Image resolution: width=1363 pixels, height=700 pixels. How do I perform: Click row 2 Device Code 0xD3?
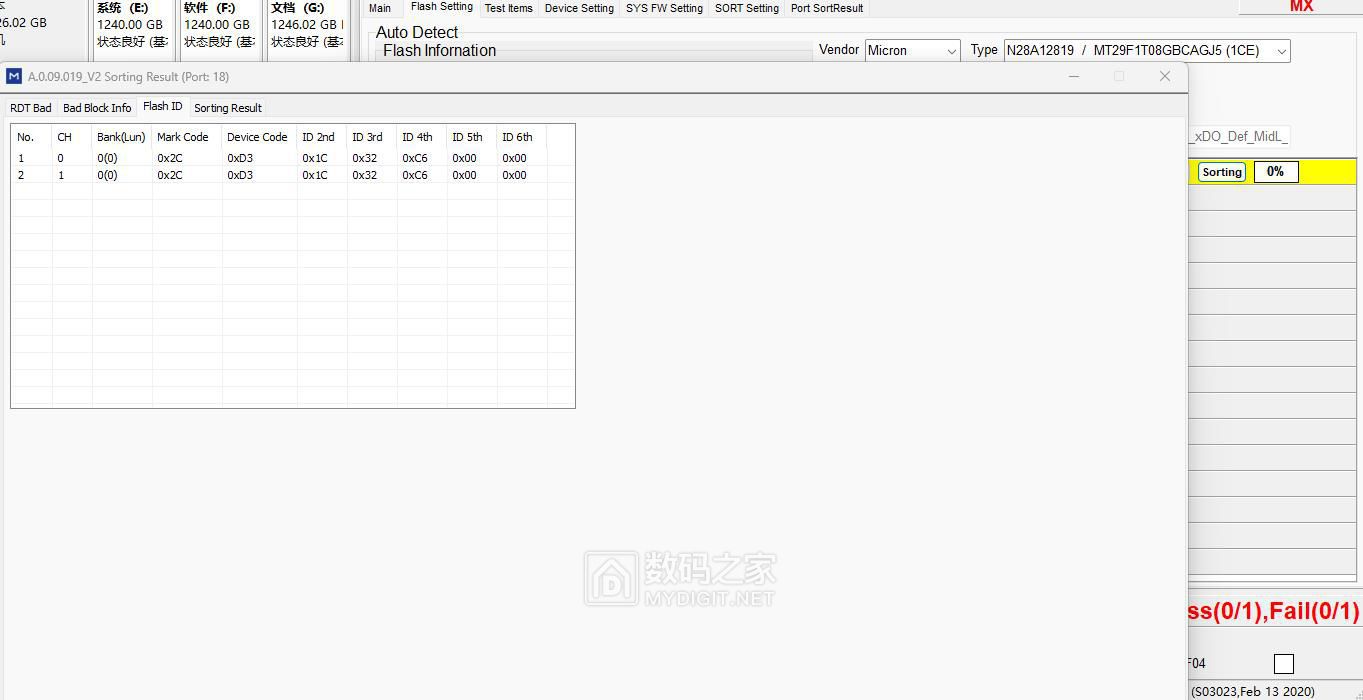(x=259, y=175)
